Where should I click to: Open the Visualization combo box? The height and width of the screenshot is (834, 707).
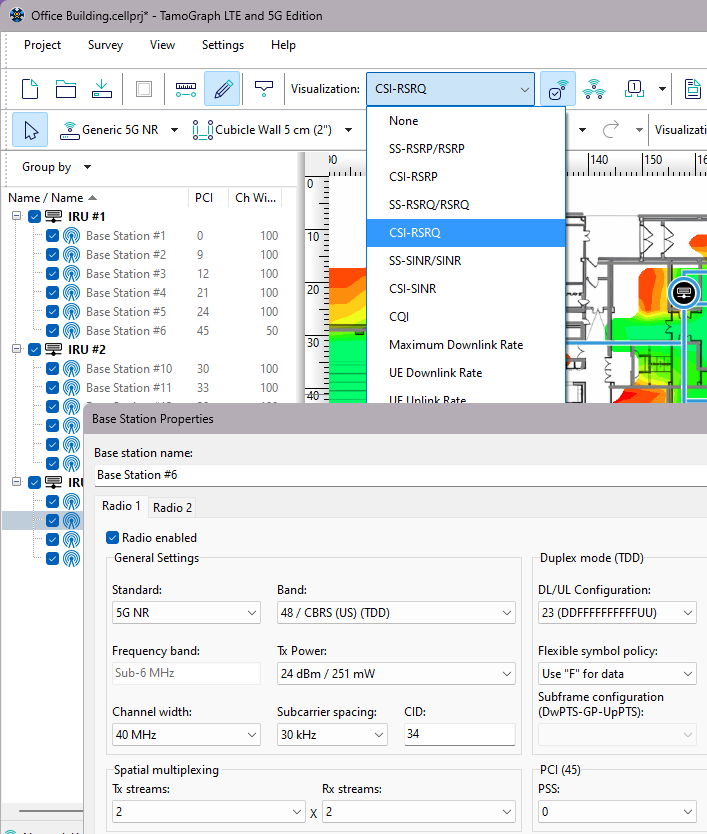[450, 89]
